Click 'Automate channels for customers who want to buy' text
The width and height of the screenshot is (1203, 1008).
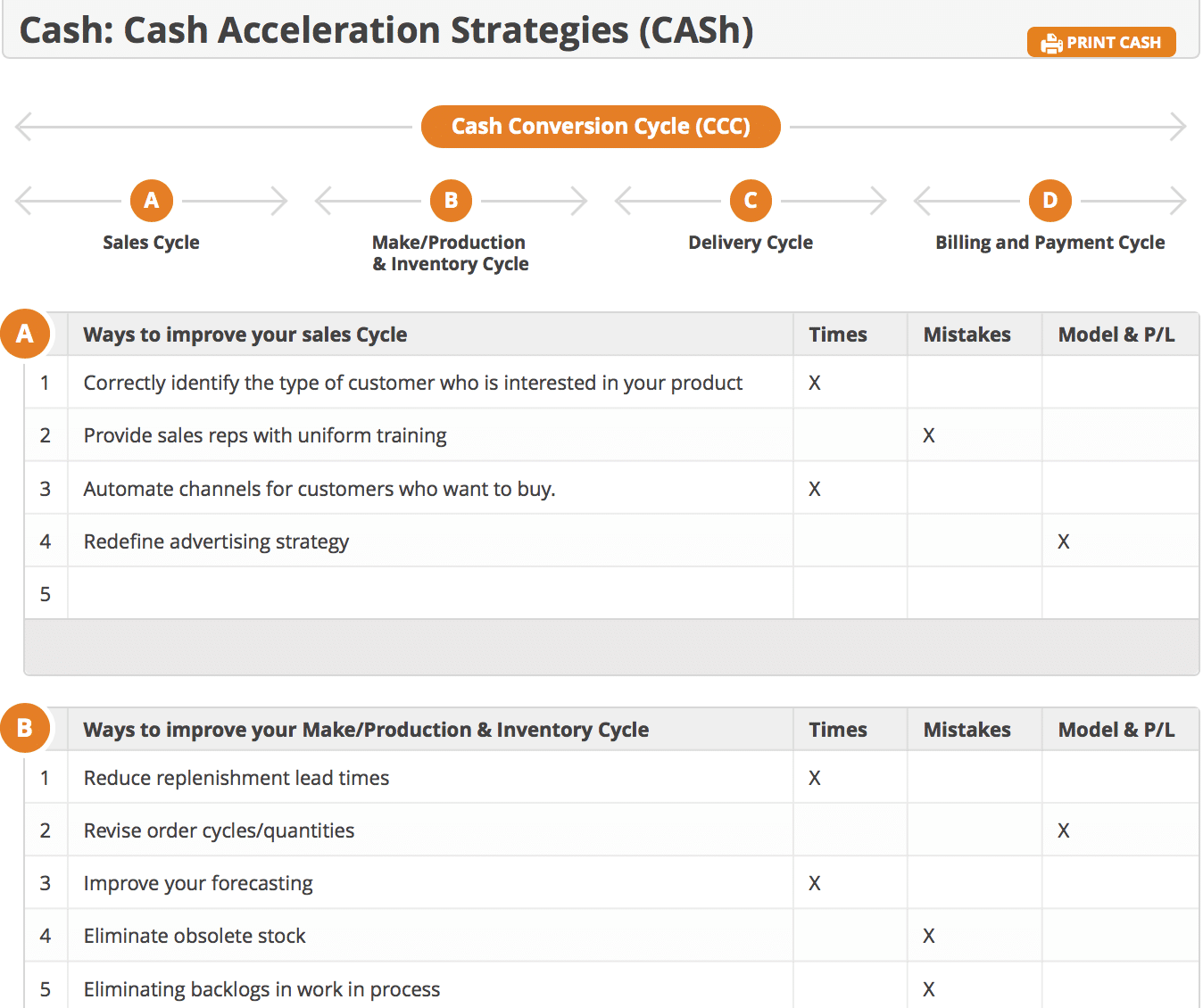(x=319, y=489)
